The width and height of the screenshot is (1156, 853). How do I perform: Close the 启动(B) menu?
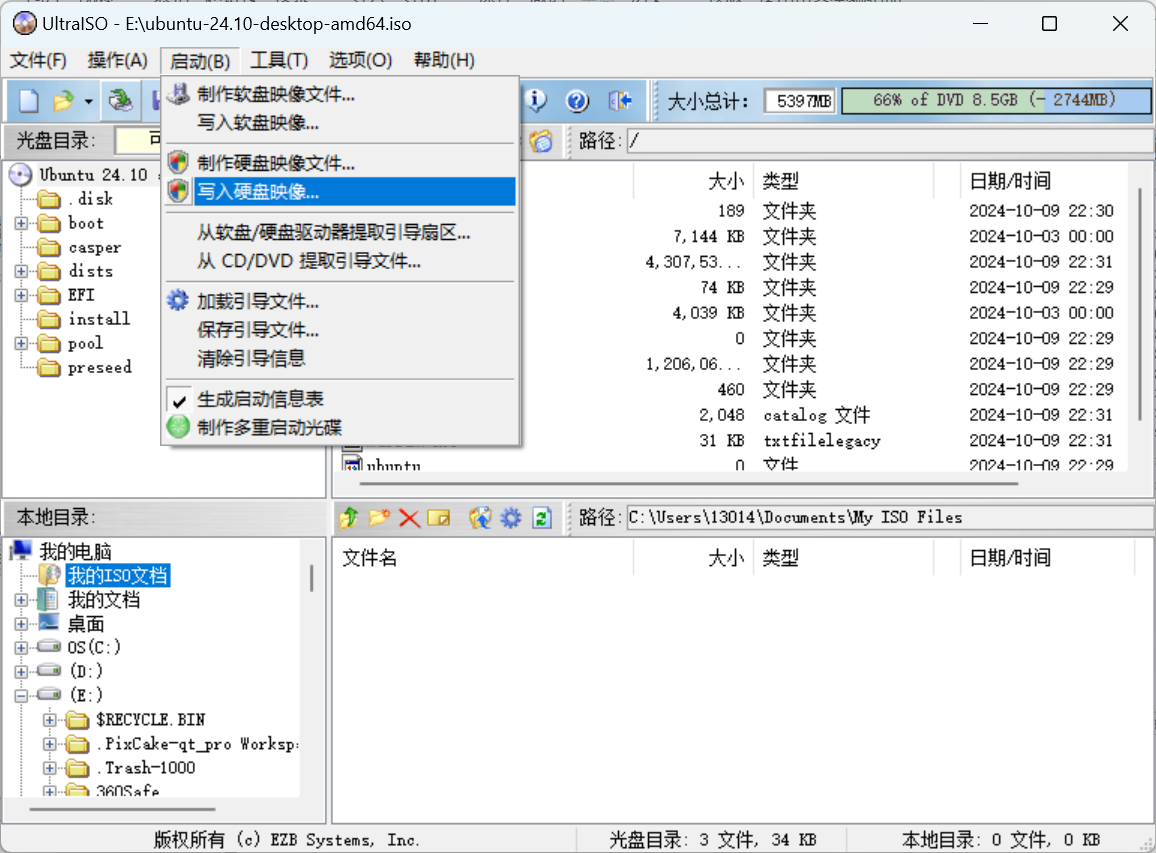[x=200, y=60]
